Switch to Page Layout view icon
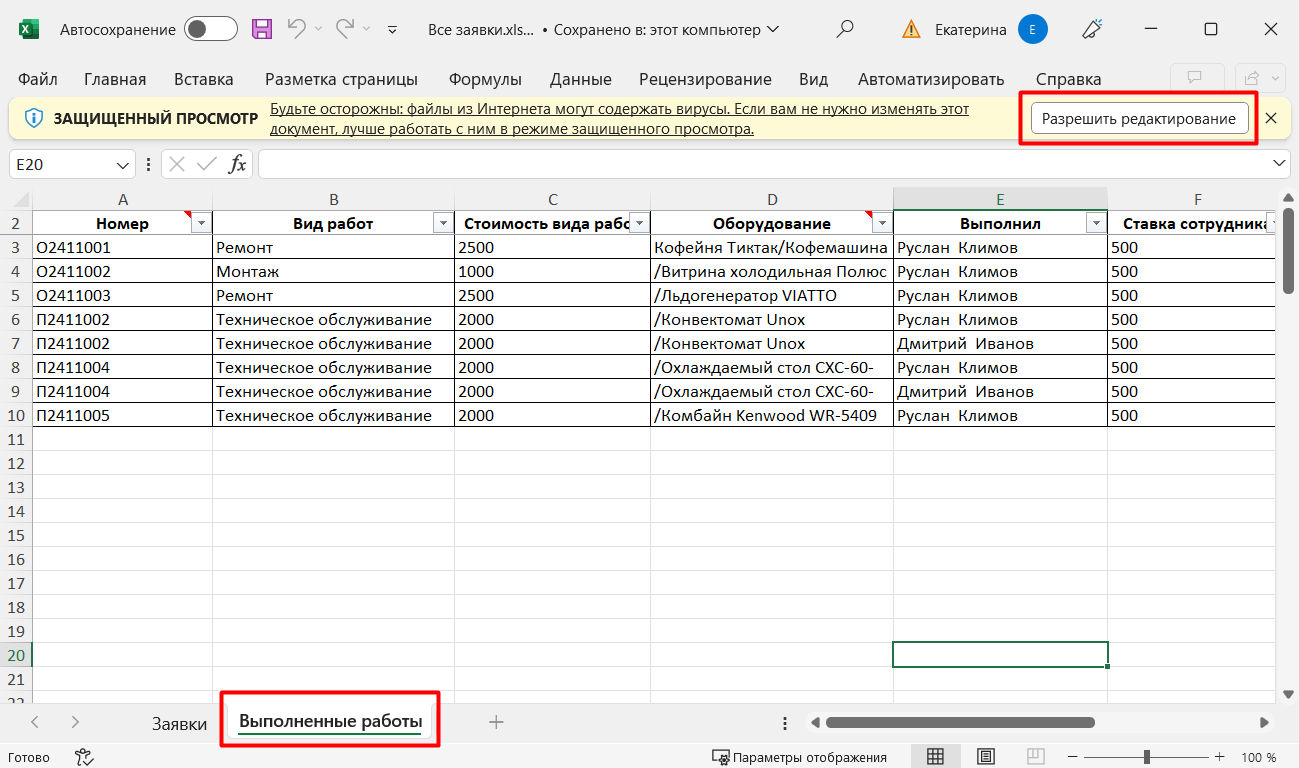1299x768 pixels. [986, 757]
